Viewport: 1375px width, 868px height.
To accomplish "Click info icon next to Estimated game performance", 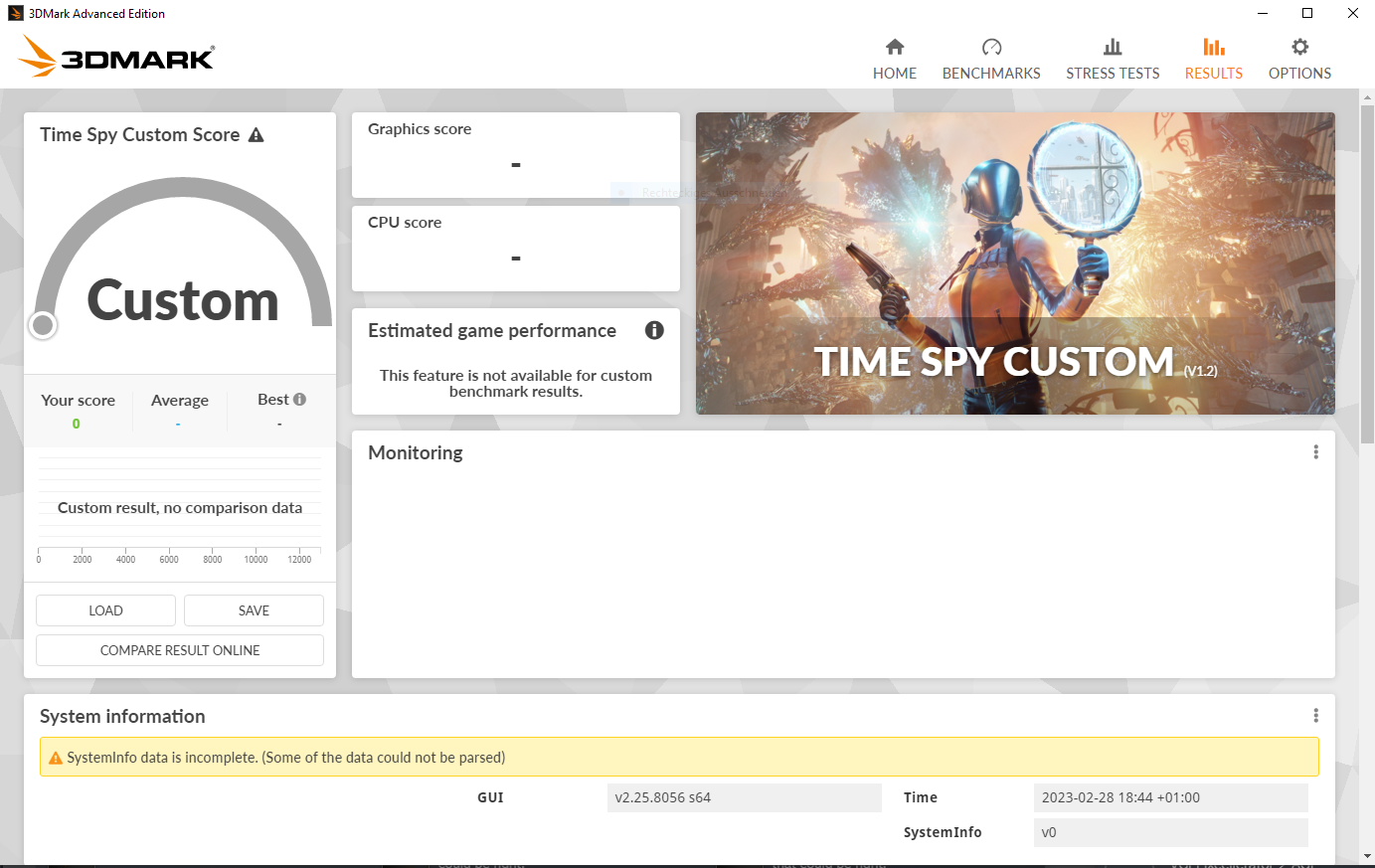I will tap(654, 330).
